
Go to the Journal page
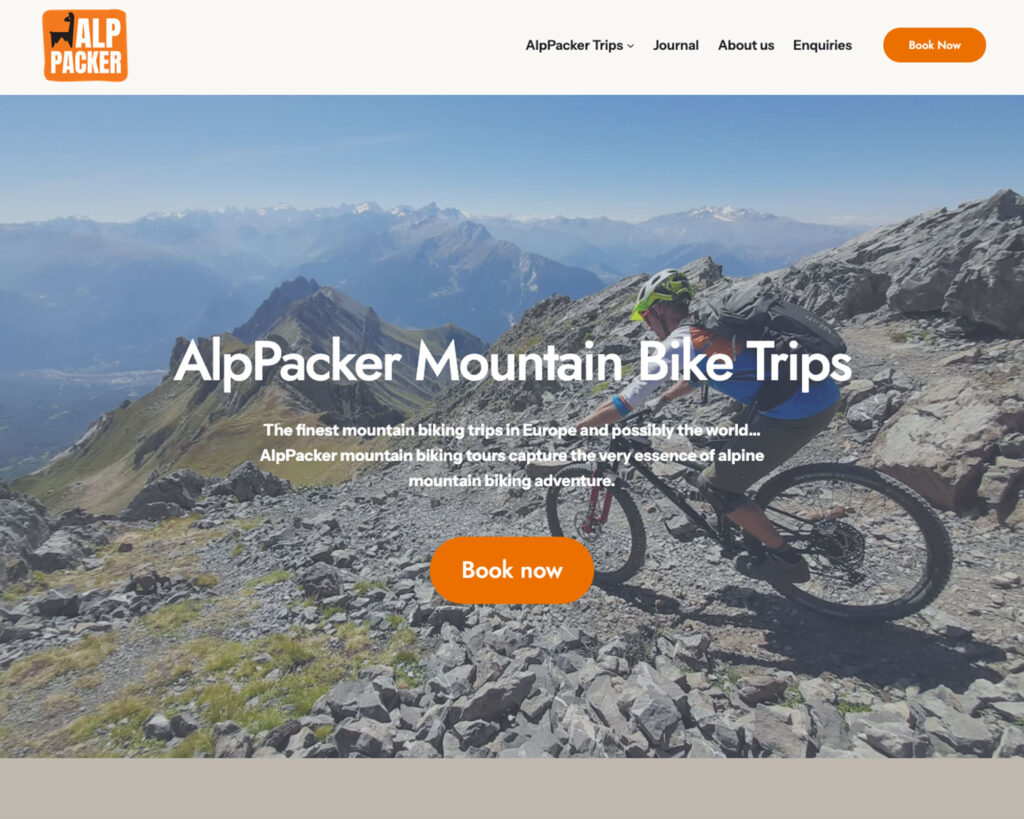pos(676,45)
